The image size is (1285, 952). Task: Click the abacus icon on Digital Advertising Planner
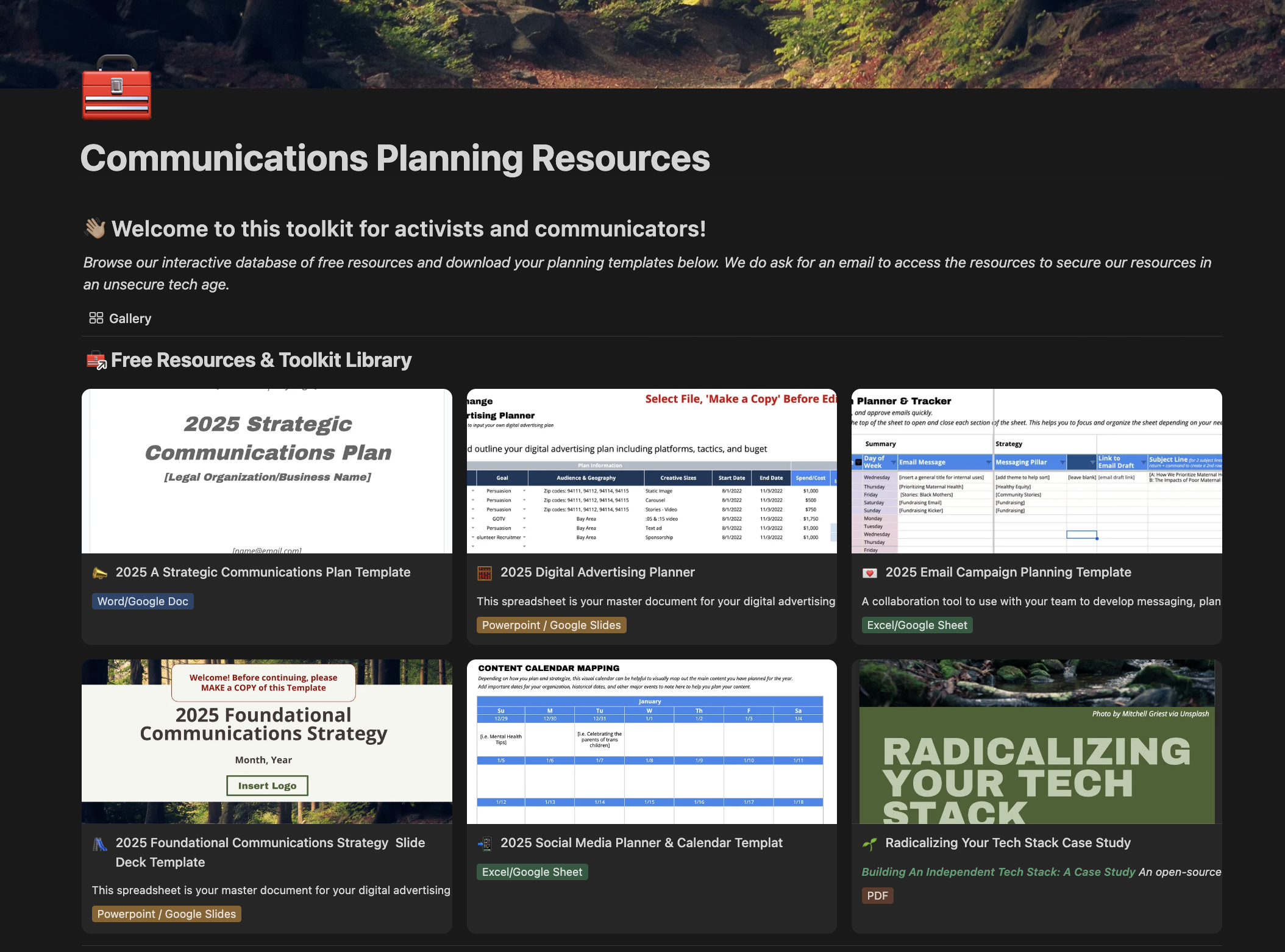coord(485,573)
